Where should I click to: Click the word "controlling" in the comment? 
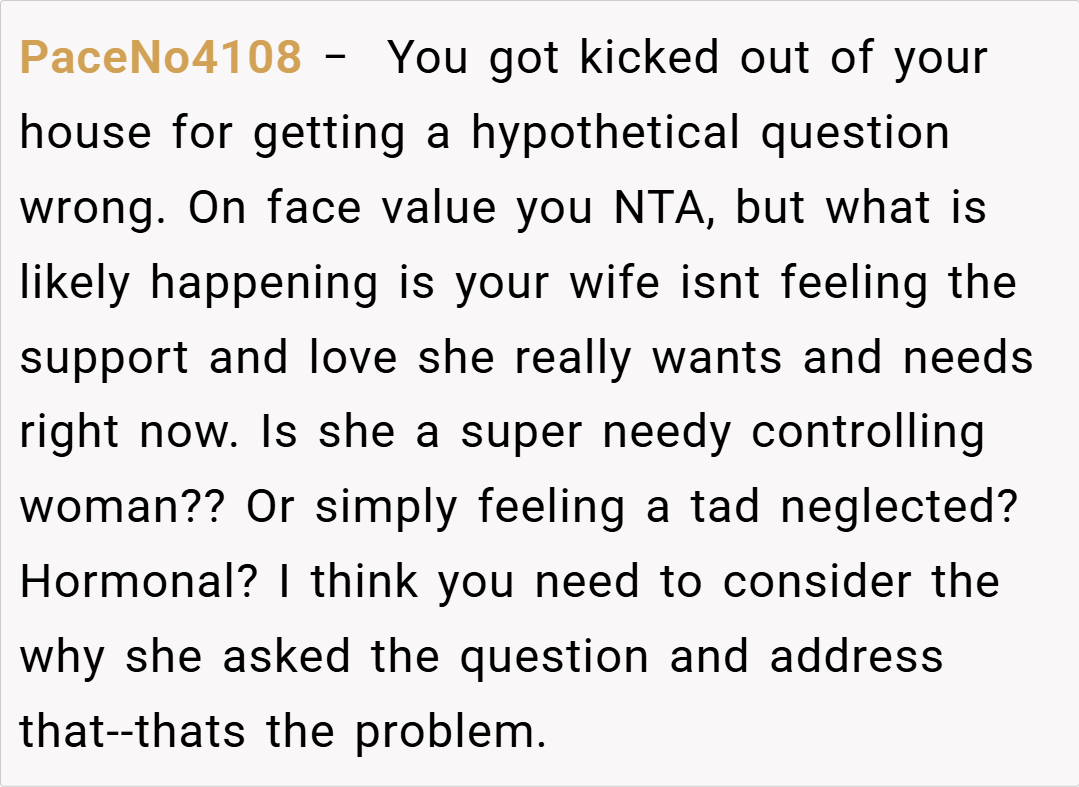(x=868, y=434)
